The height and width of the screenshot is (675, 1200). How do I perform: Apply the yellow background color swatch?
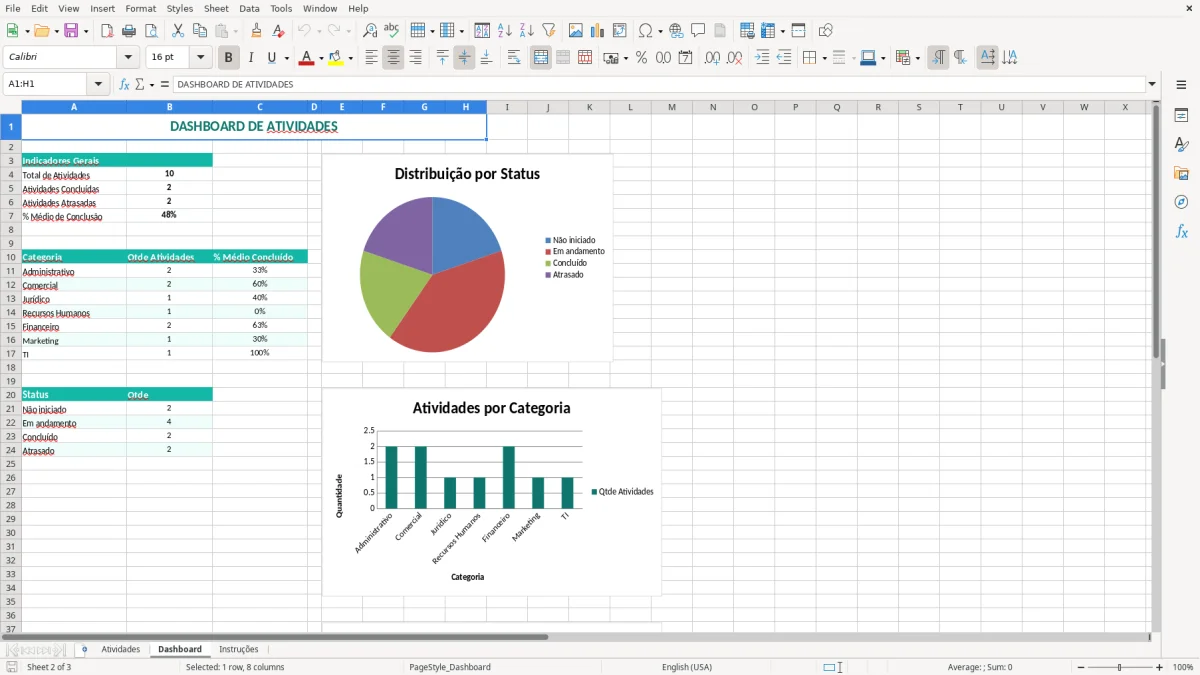click(x=336, y=58)
